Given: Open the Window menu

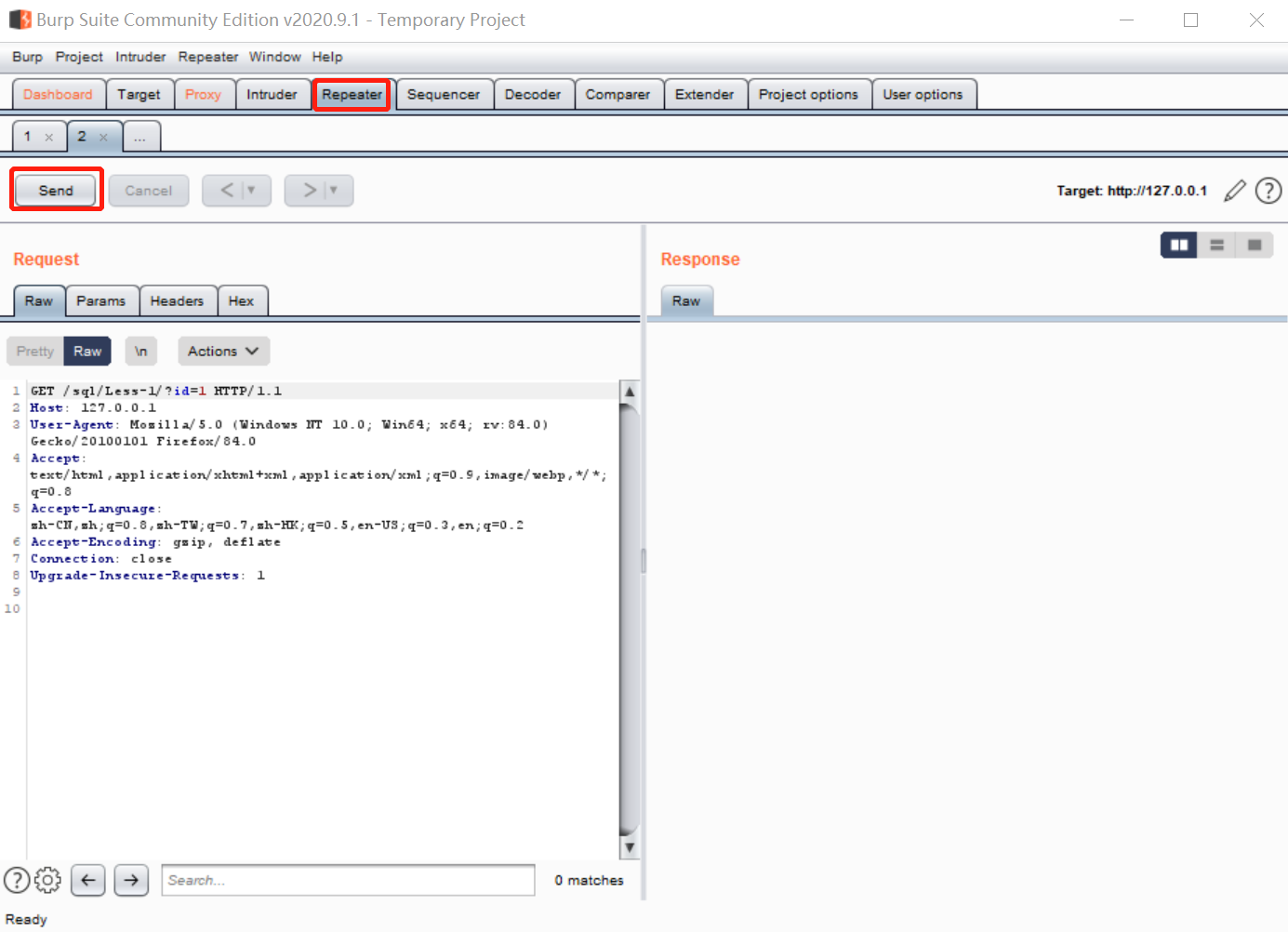Looking at the screenshot, I should click(x=275, y=57).
